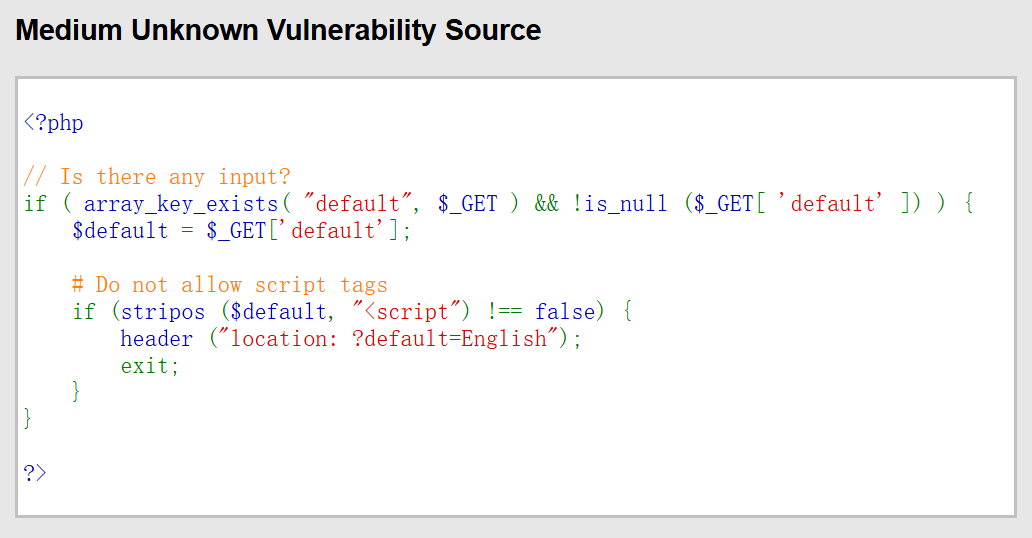Click the exit; statement
The image size is (1032, 538).
(150, 366)
